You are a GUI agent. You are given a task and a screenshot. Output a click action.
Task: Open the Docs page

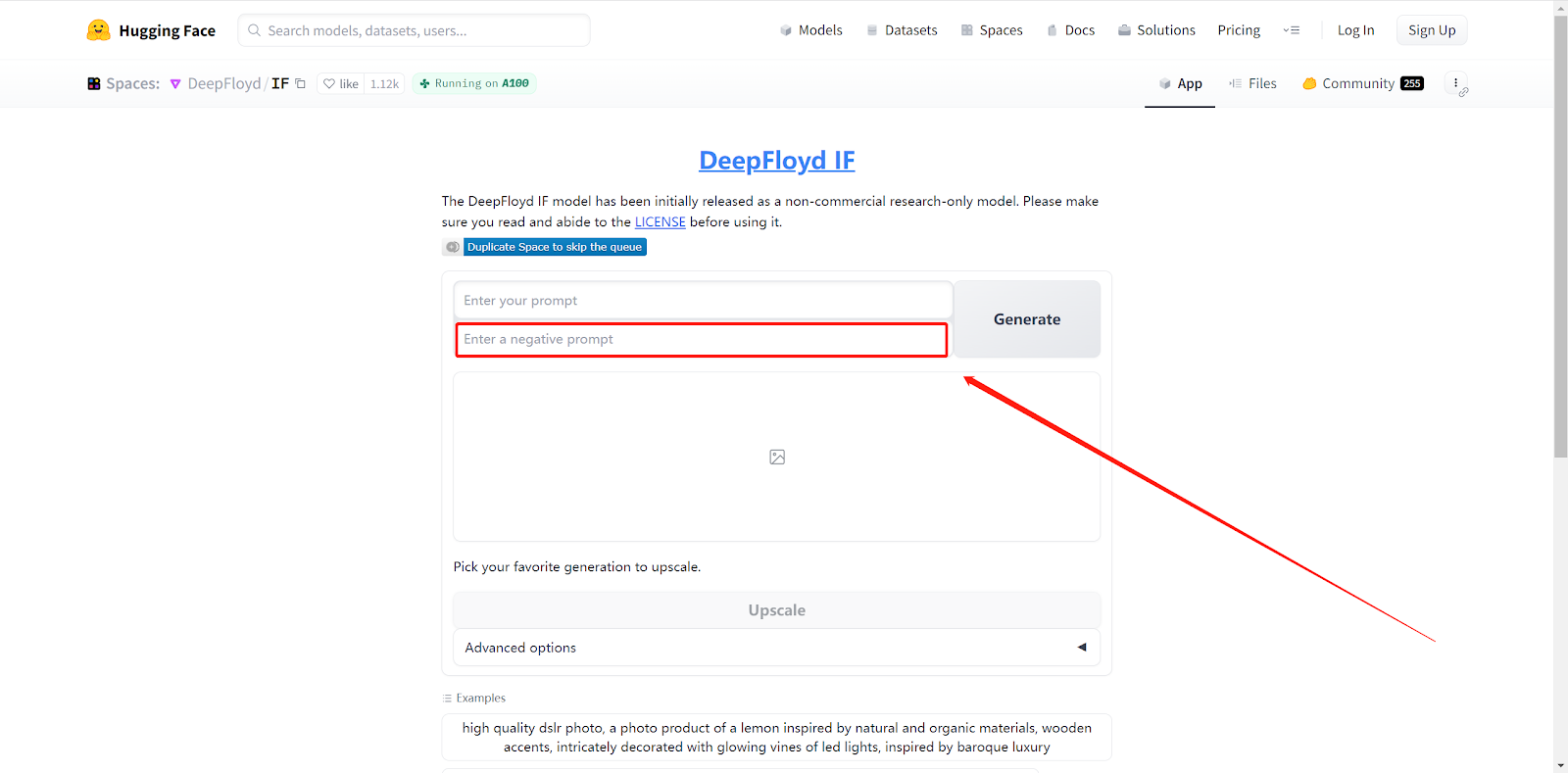pos(1070,30)
